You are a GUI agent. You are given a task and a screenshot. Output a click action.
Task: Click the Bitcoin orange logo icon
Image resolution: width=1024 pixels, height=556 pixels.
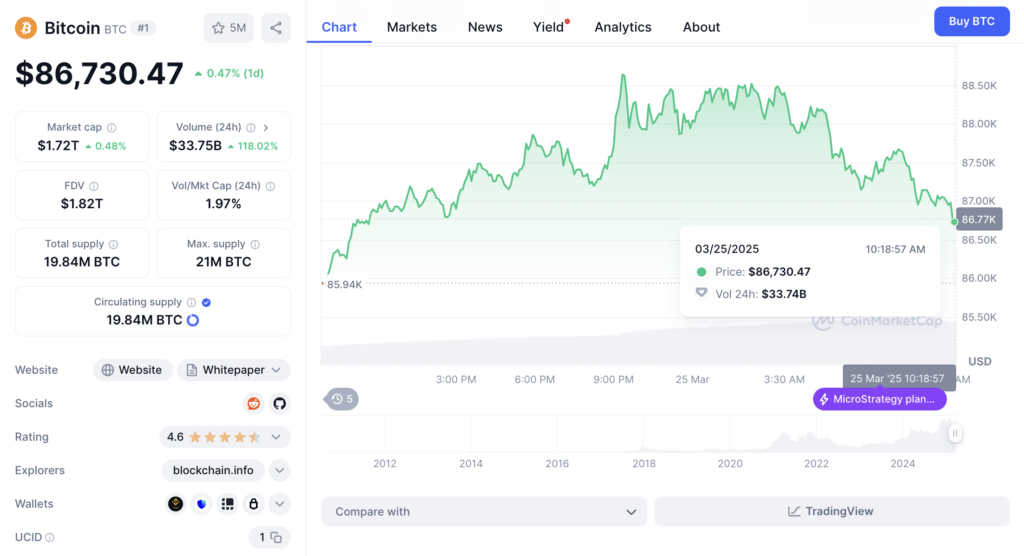26,28
